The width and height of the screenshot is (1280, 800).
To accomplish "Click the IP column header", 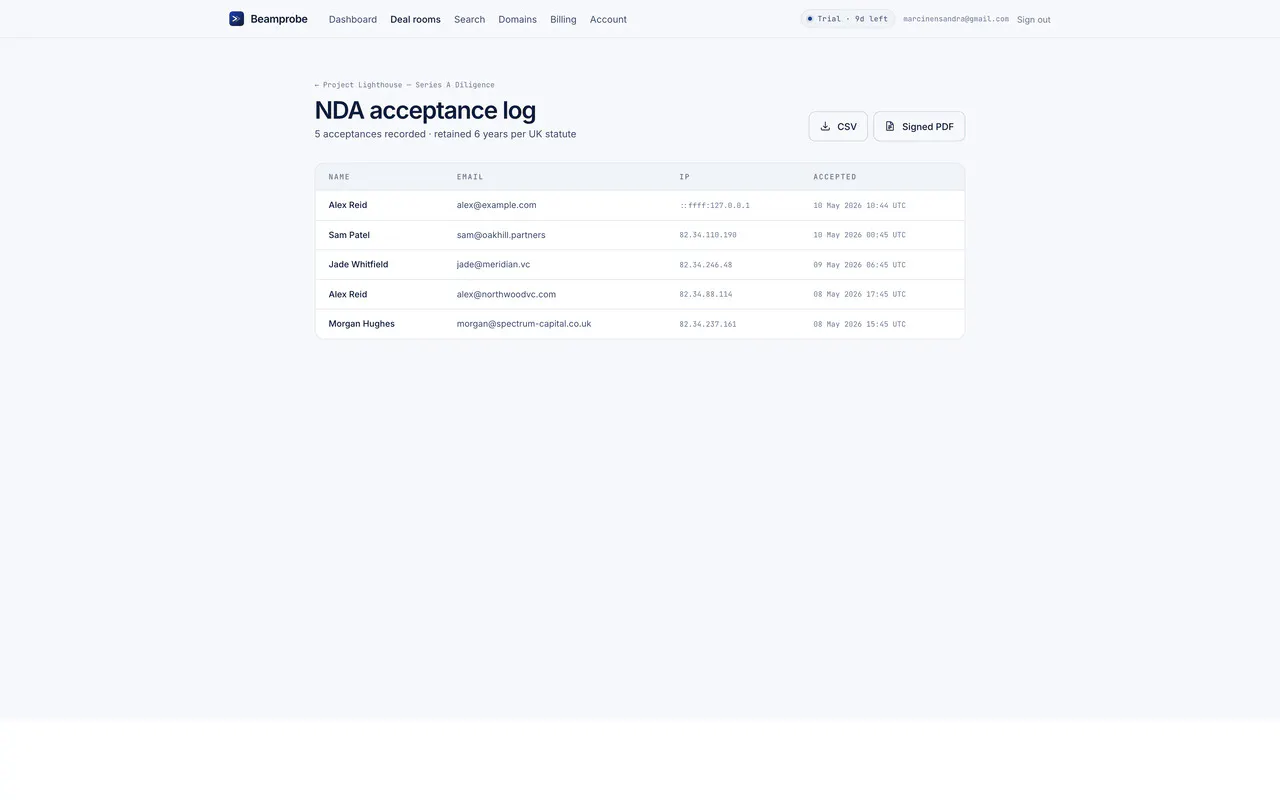I will click(685, 177).
